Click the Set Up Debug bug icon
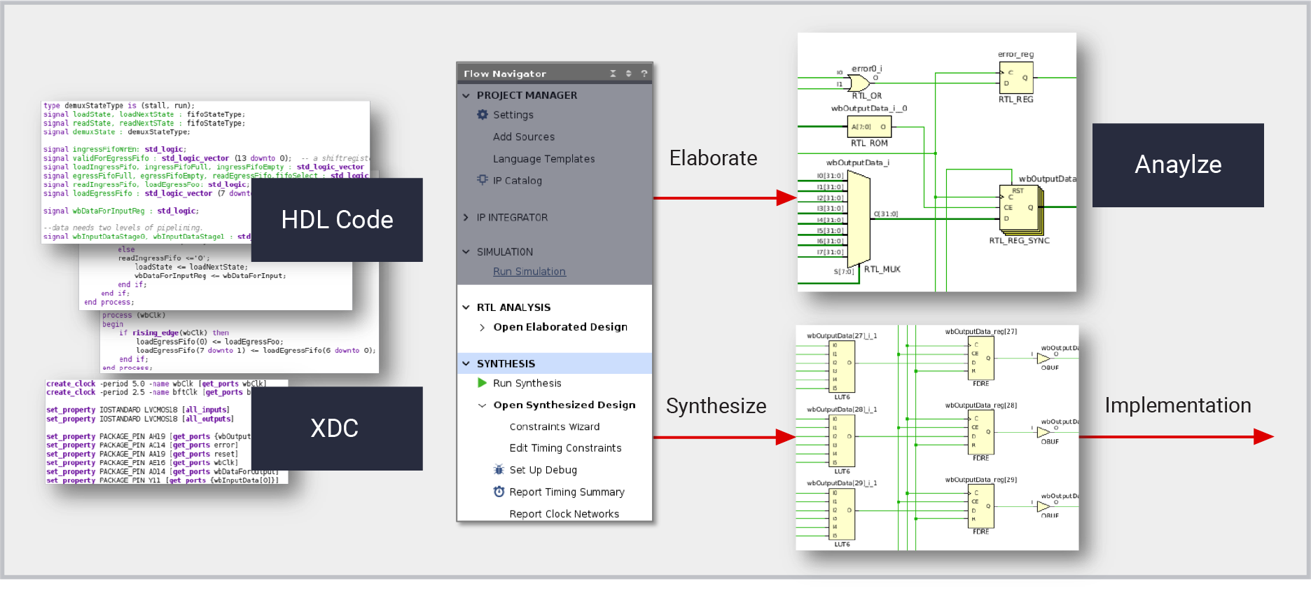 [x=499, y=470]
